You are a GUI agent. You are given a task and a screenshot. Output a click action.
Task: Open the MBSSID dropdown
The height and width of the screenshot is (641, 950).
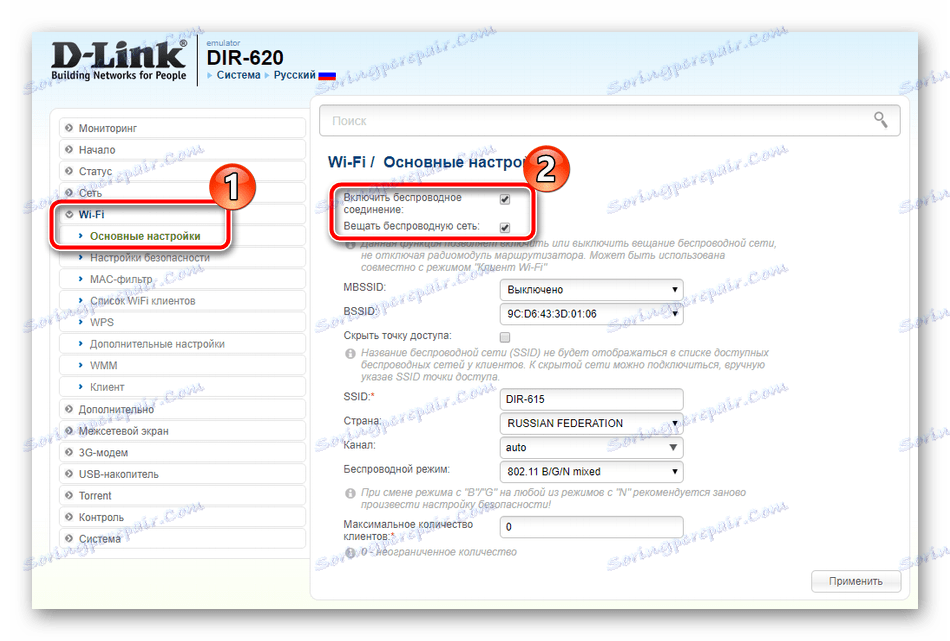[591, 290]
